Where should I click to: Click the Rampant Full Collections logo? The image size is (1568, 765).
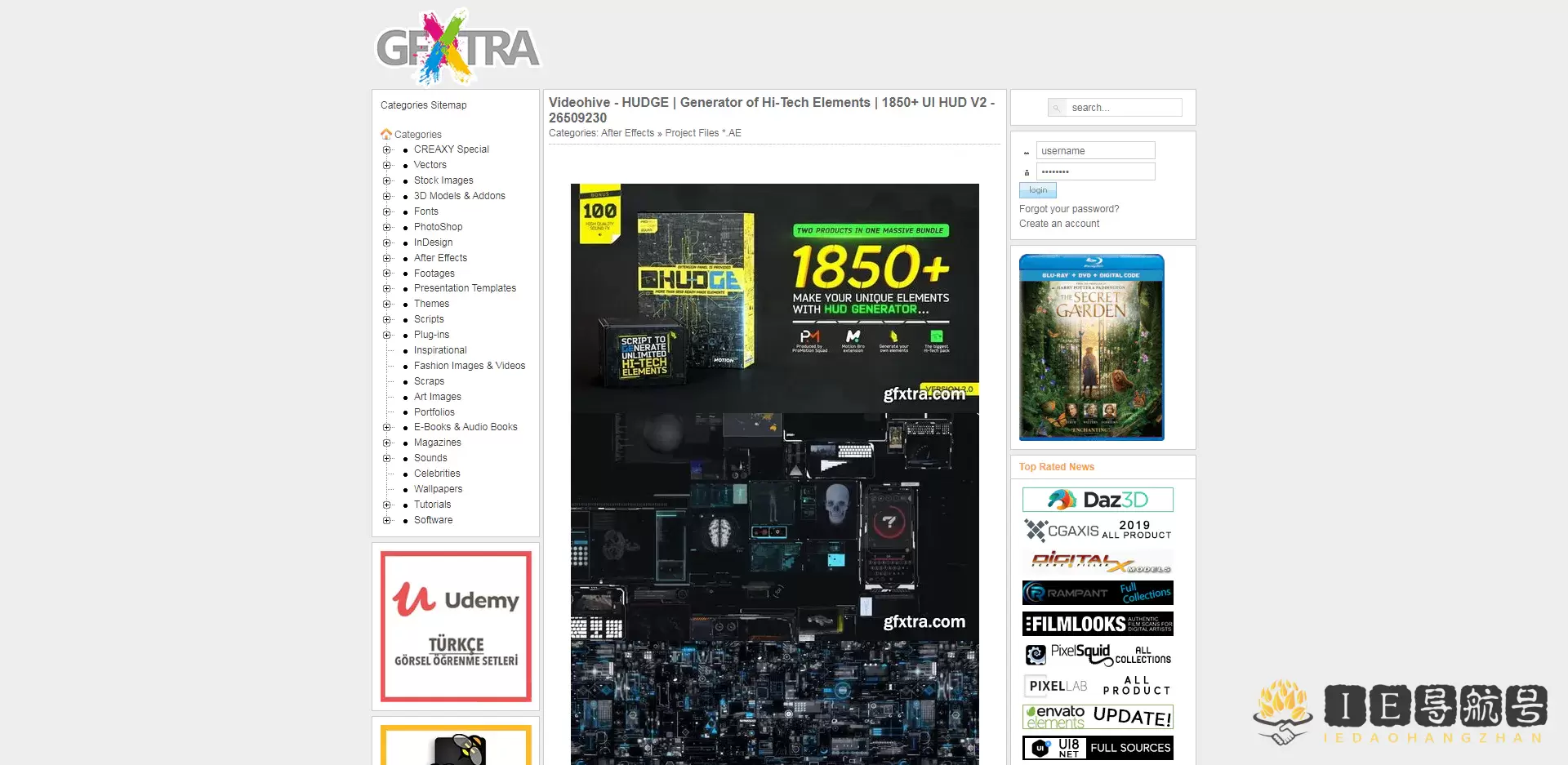[1098, 592]
